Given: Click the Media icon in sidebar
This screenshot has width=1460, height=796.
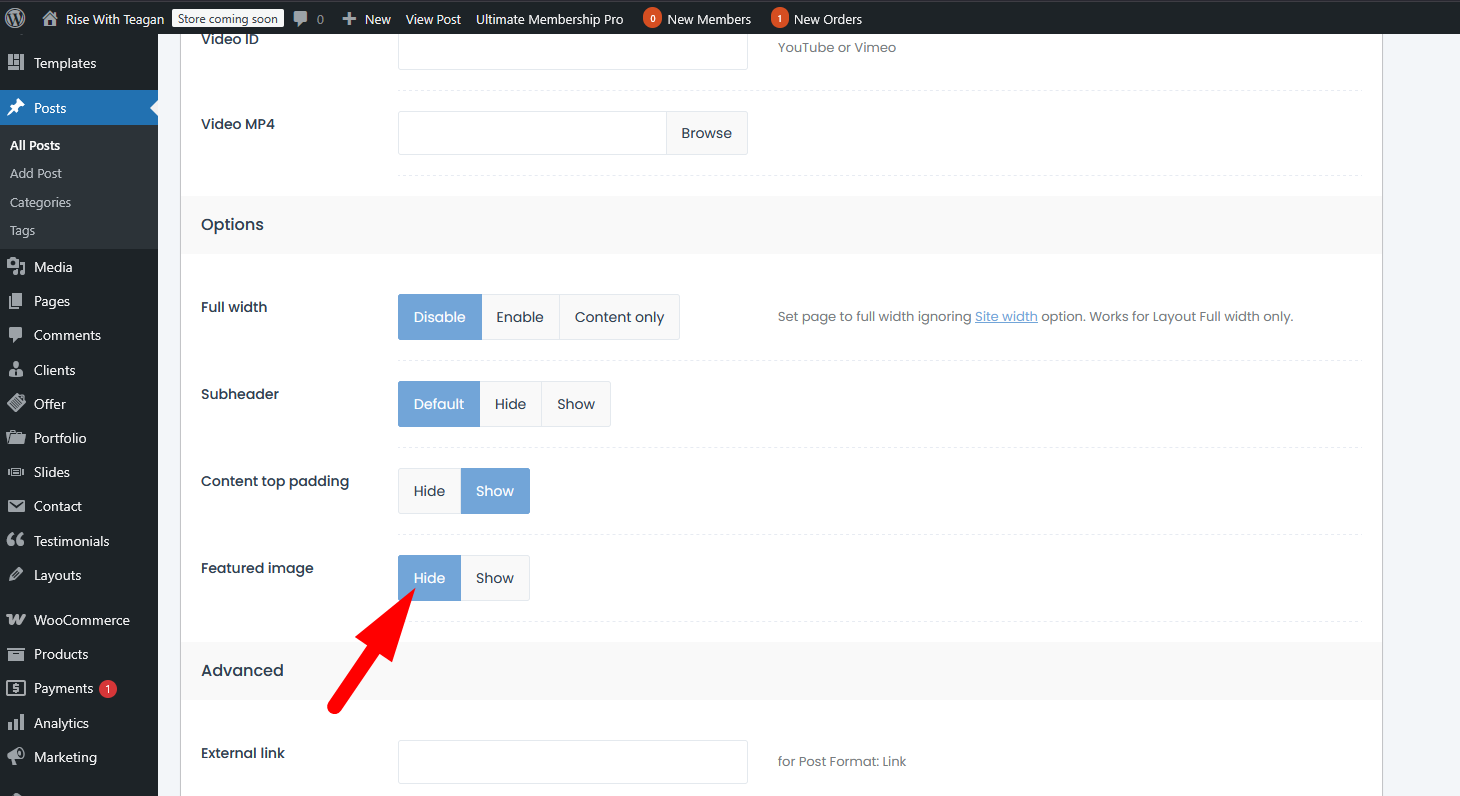Looking at the screenshot, I should [16, 267].
